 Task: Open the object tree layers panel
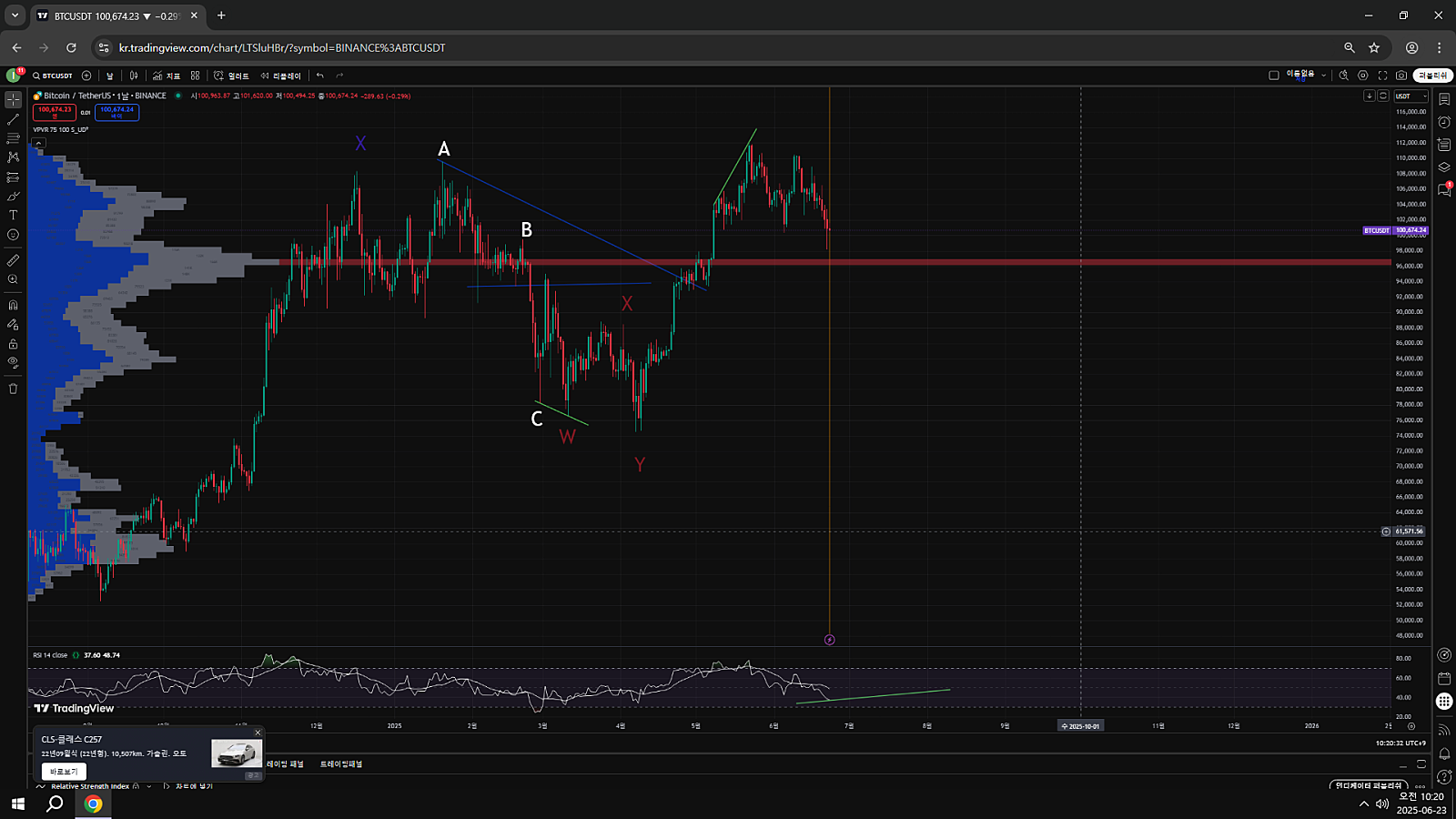(1444, 167)
